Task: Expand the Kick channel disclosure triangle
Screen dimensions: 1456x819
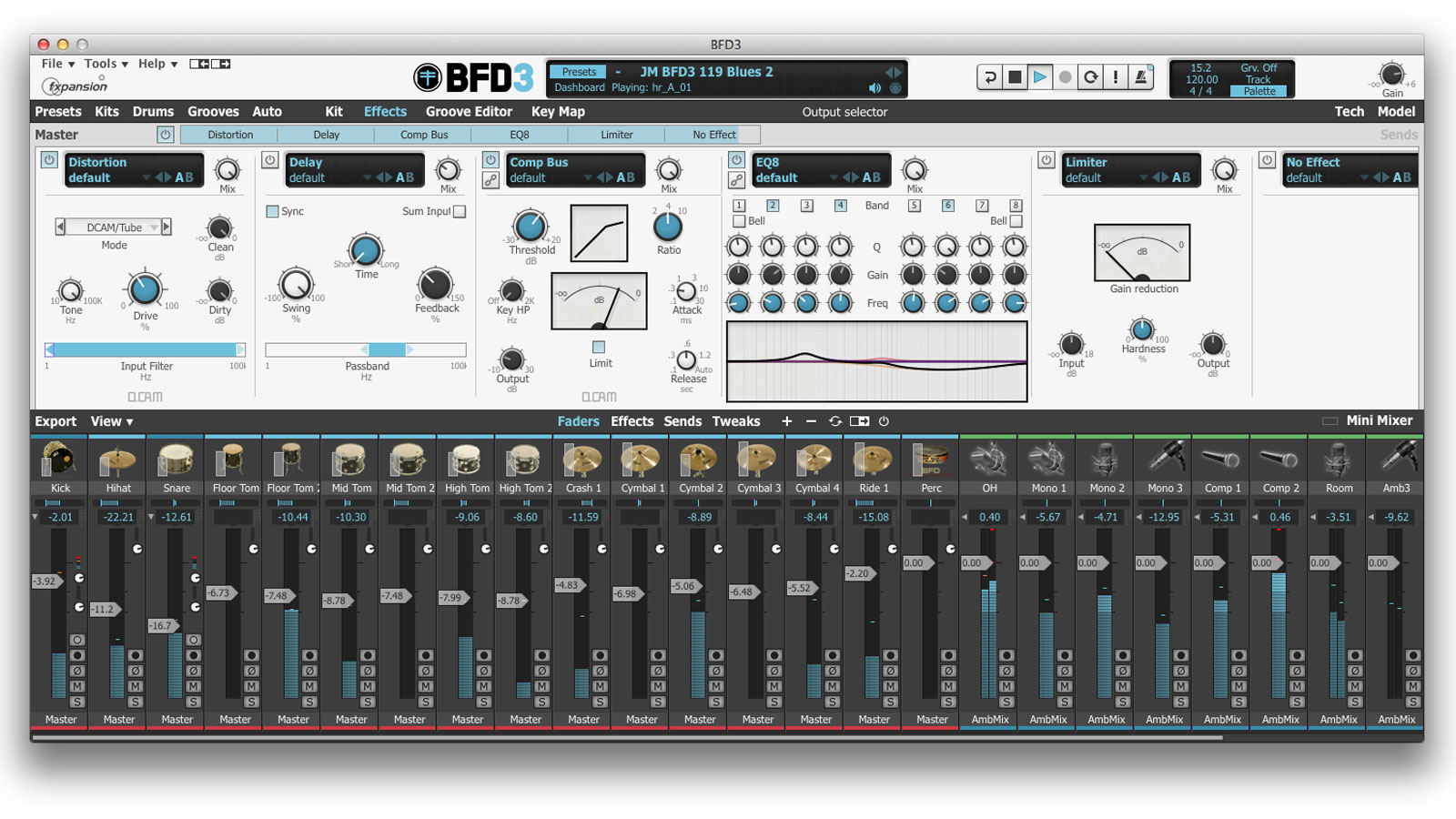Action: pyautogui.click(x=35, y=517)
